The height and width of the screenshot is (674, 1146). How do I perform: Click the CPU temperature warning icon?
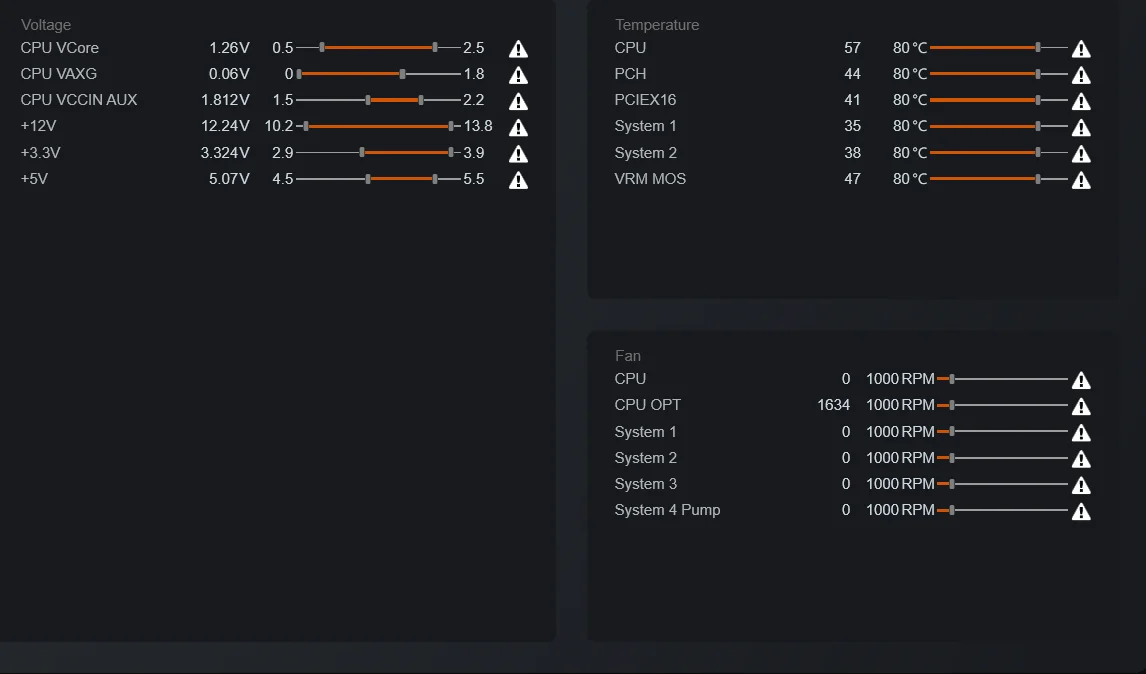tap(1081, 48)
